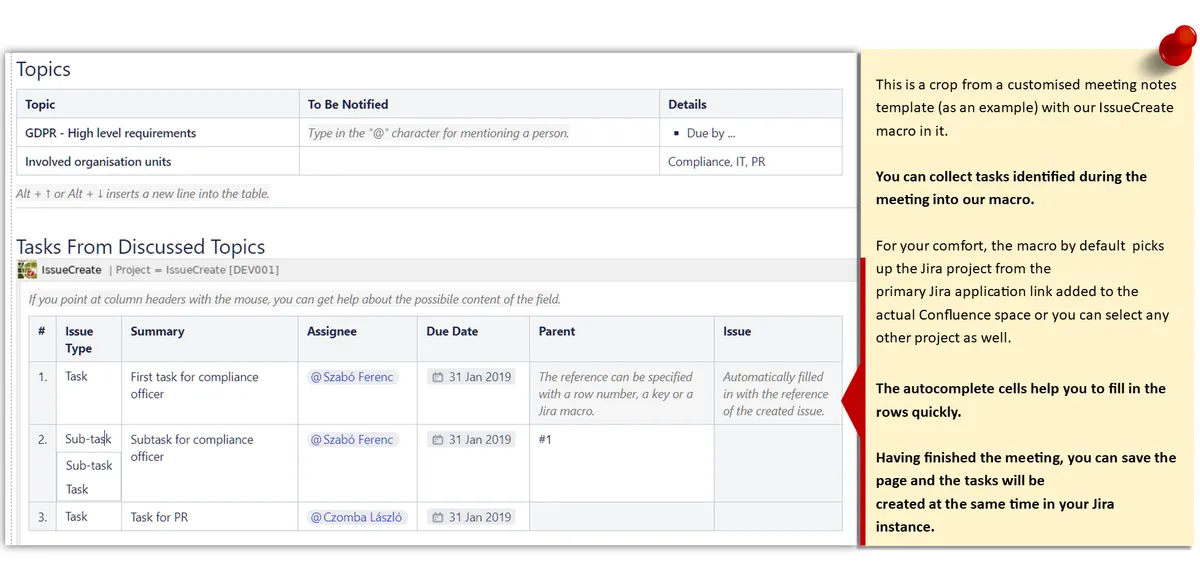Viewport: 1200px width, 587px height.
Task: Click the 'Task' issue type in row 1
Action: pos(77,377)
